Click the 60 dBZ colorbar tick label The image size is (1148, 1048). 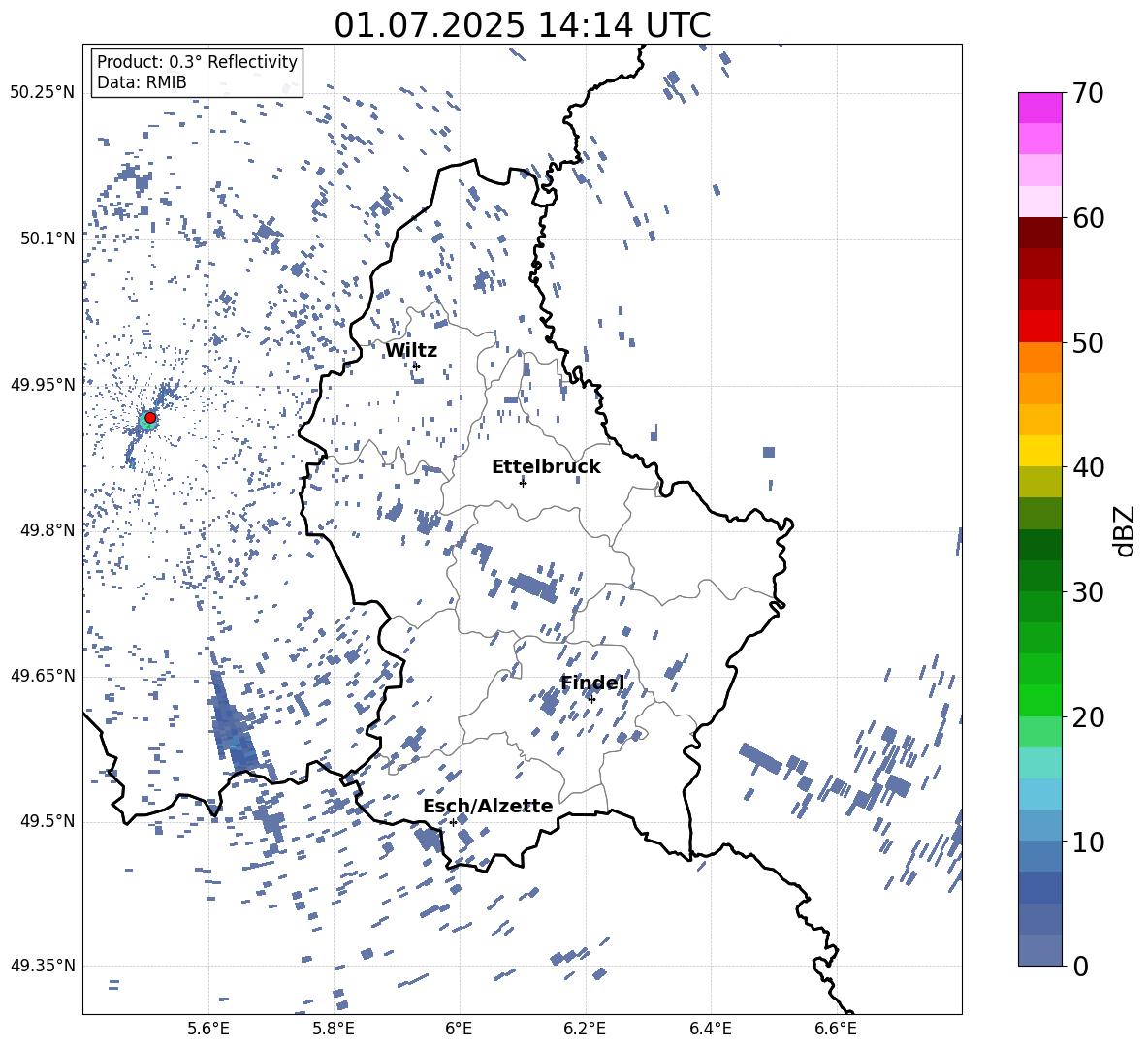click(1088, 217)
